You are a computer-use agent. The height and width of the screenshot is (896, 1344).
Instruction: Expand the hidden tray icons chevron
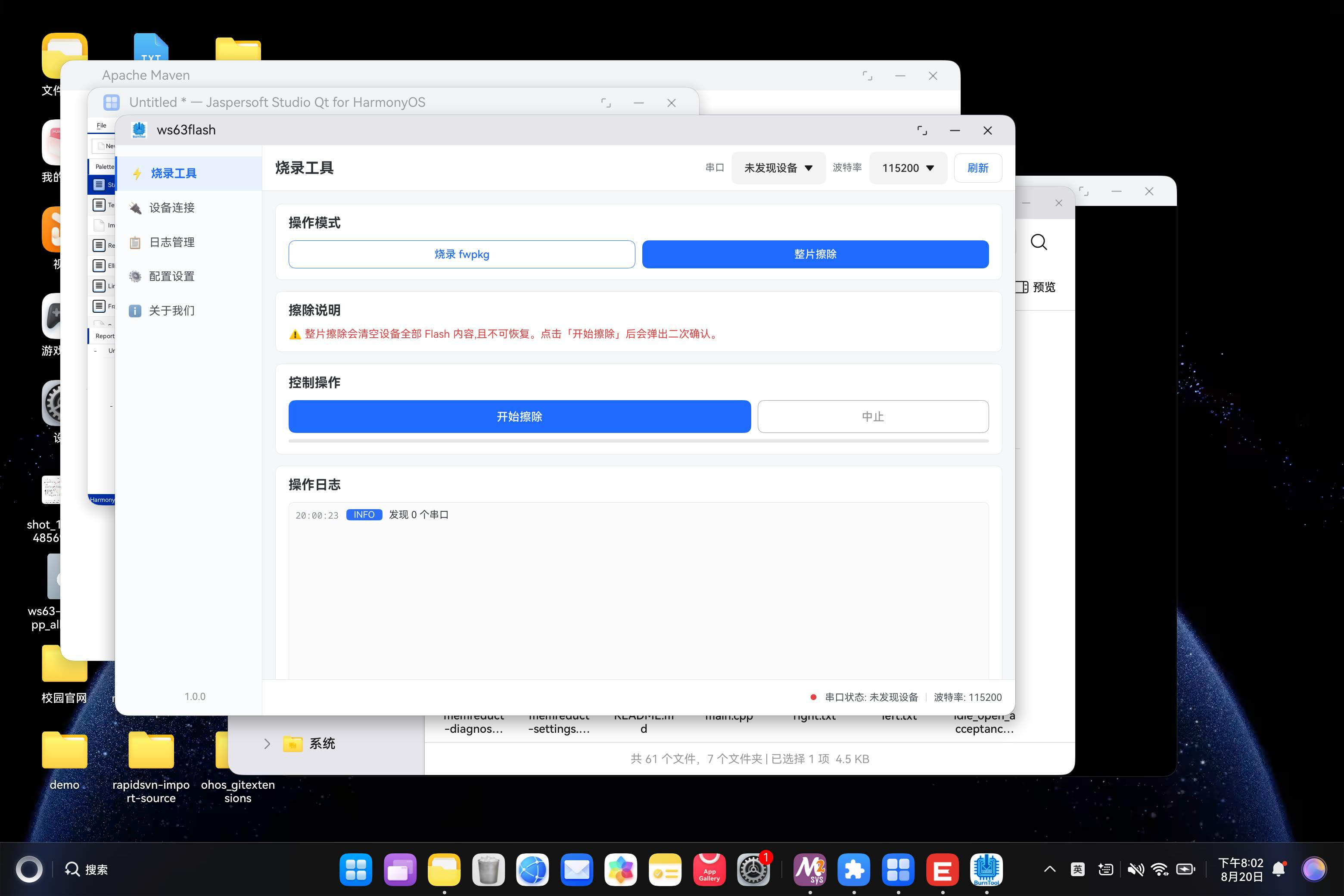coord(1050,869)
